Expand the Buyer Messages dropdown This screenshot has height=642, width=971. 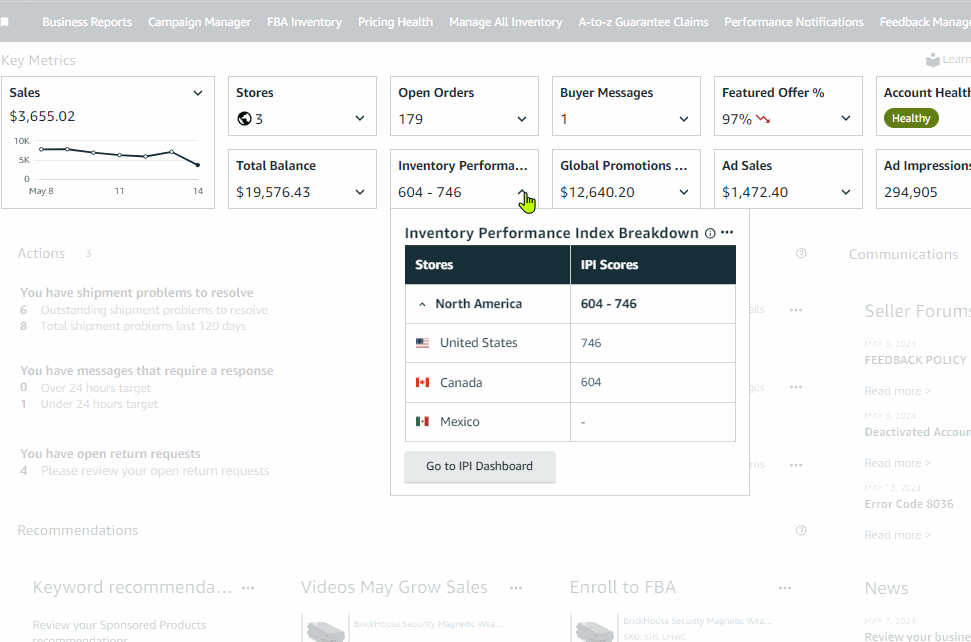tap(684, 119)
